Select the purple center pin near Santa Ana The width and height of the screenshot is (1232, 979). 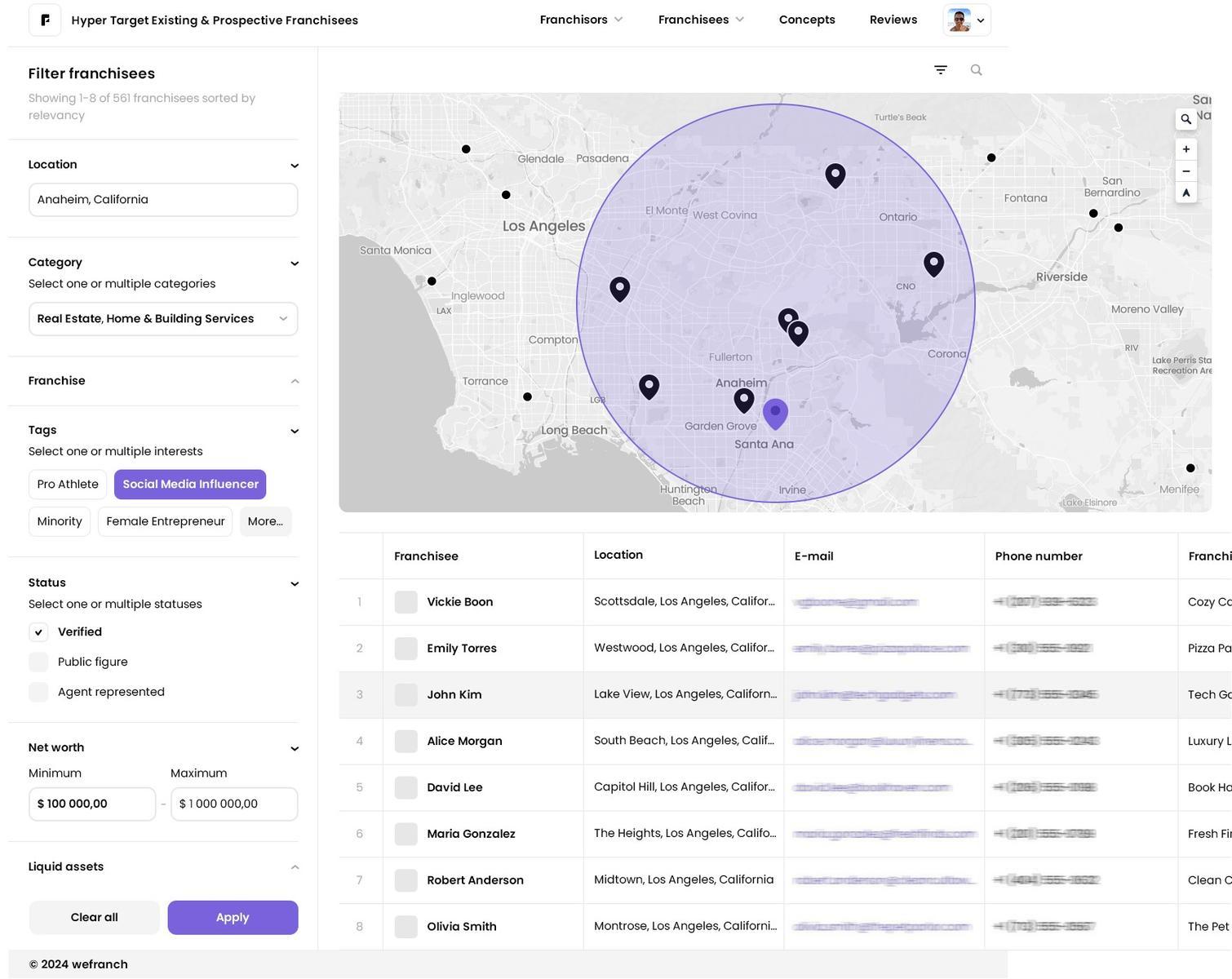(x=775, y=414)
